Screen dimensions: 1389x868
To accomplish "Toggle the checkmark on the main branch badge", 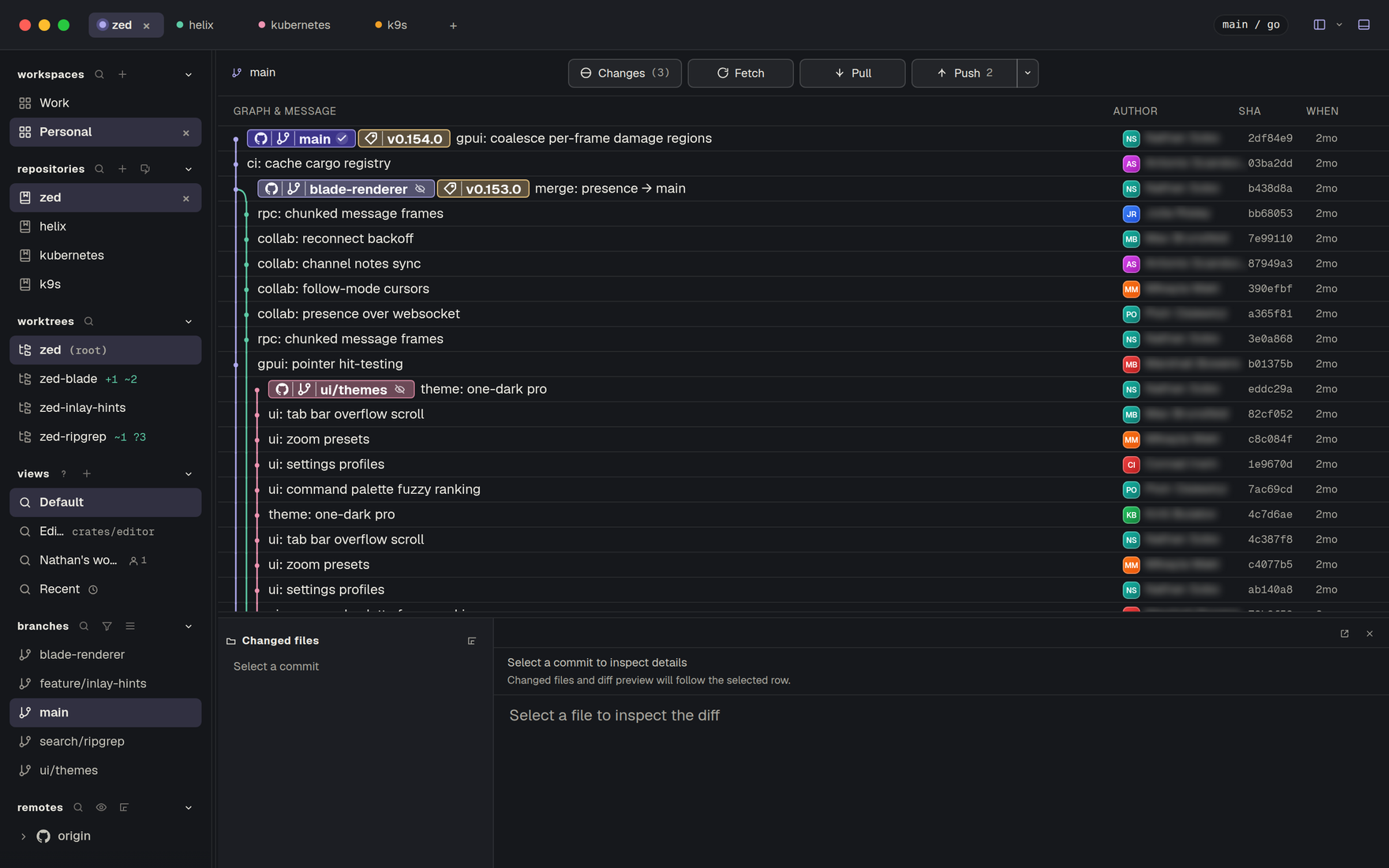I will pyautogui.click(x=342, y=138).
